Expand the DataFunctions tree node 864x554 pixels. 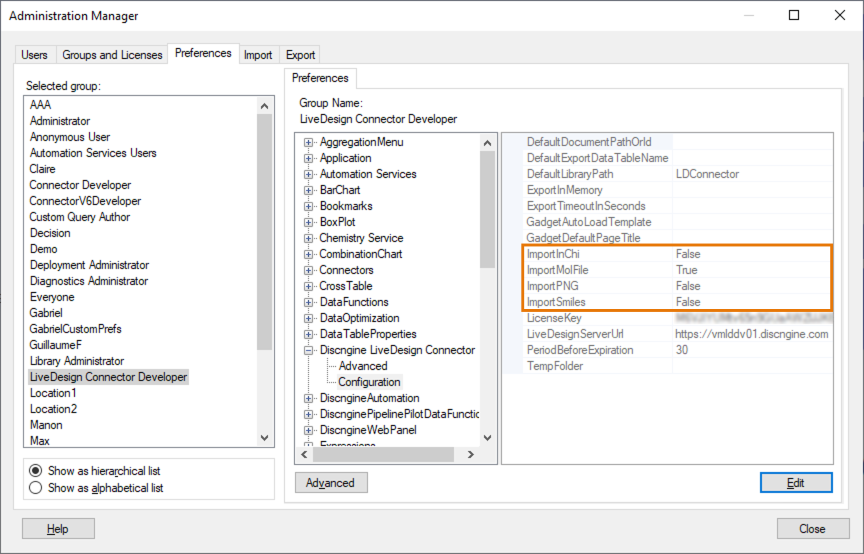[x=309, y=302]
